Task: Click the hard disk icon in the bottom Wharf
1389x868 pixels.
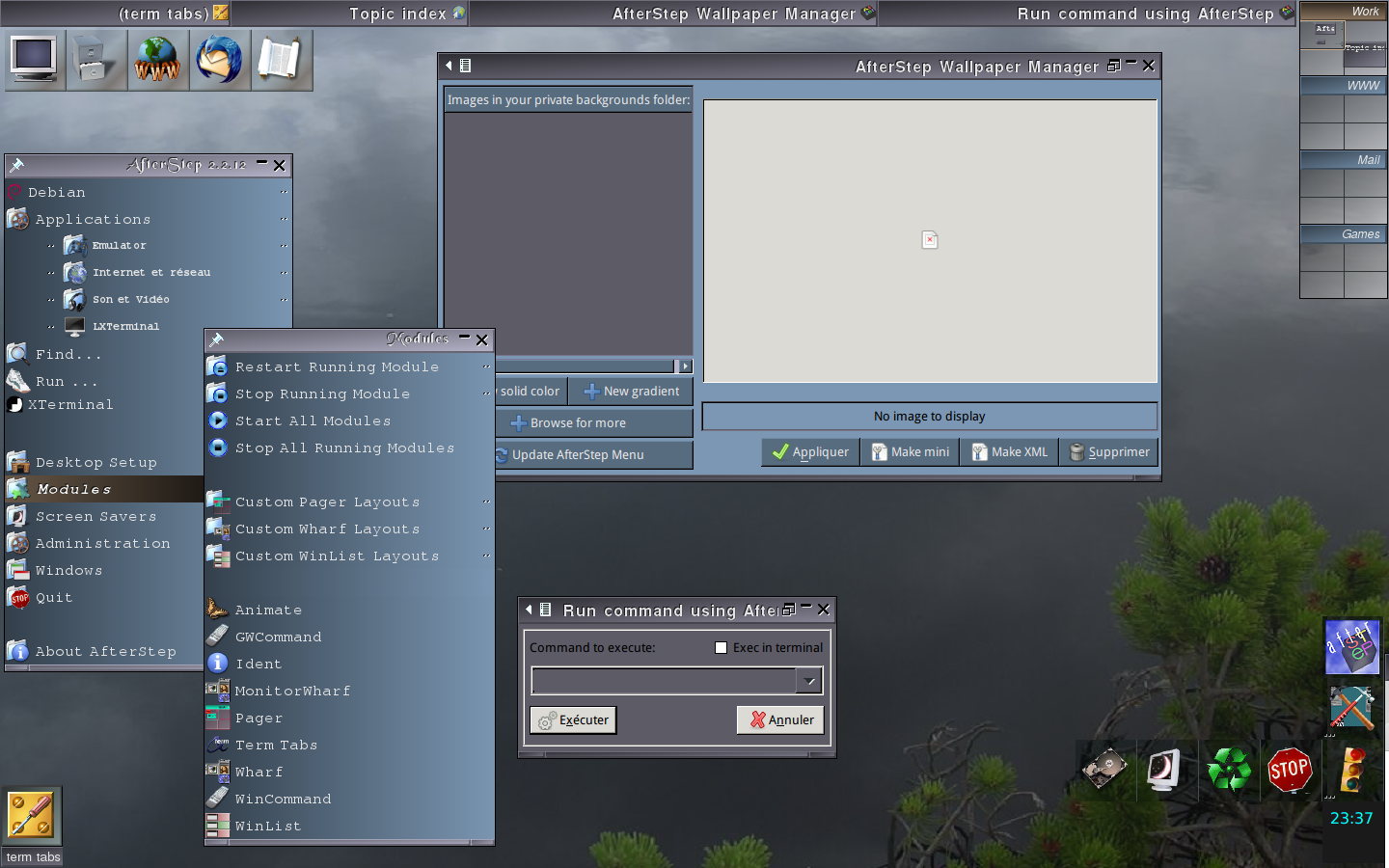Action: (1104, 769)
